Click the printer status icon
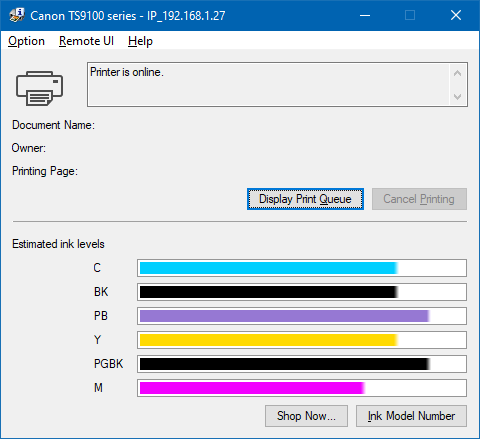Viewport: 480px width, 439px height. coord(39,88)
